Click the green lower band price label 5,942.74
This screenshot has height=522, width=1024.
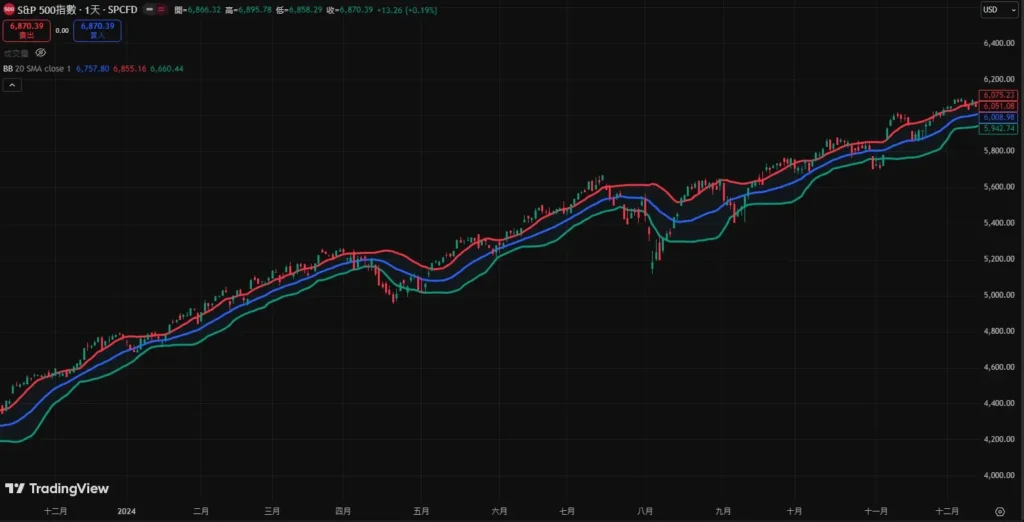click(998, 128)
